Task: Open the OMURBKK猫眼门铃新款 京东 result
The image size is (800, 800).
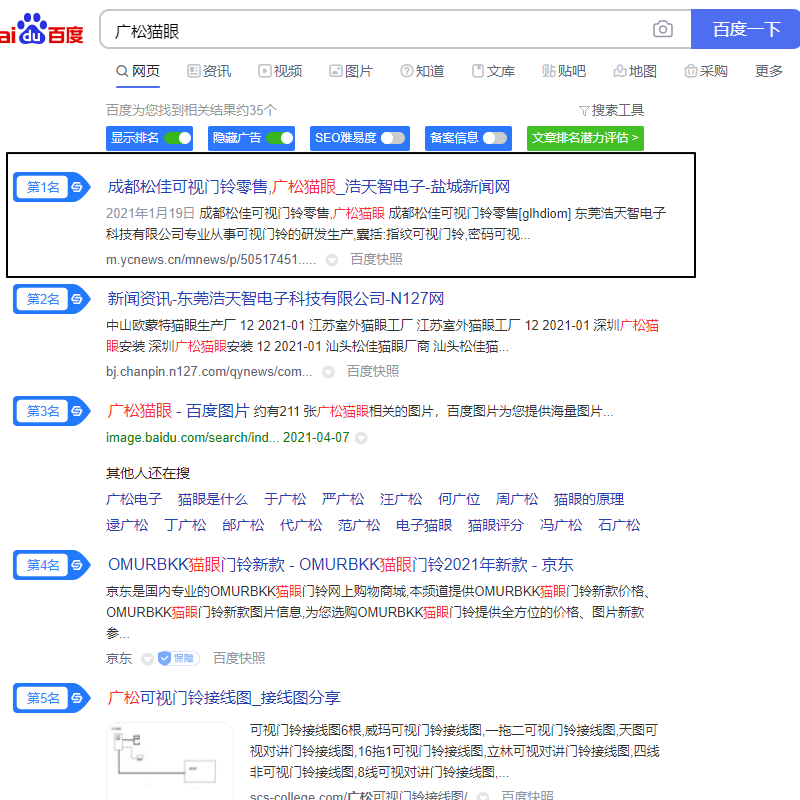Action: [340, 565]
